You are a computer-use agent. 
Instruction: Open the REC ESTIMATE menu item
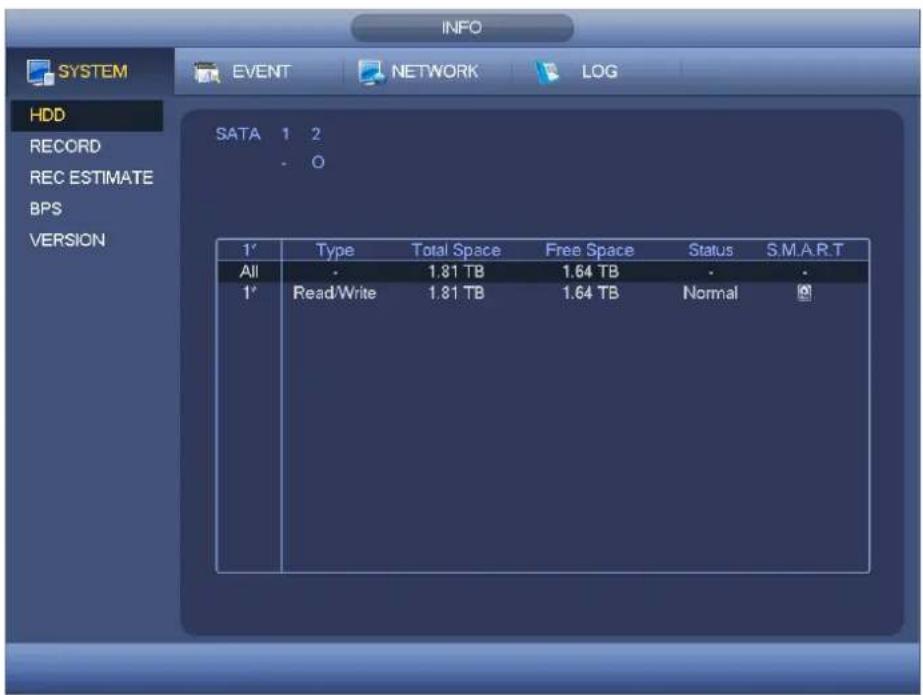point(91,178)
